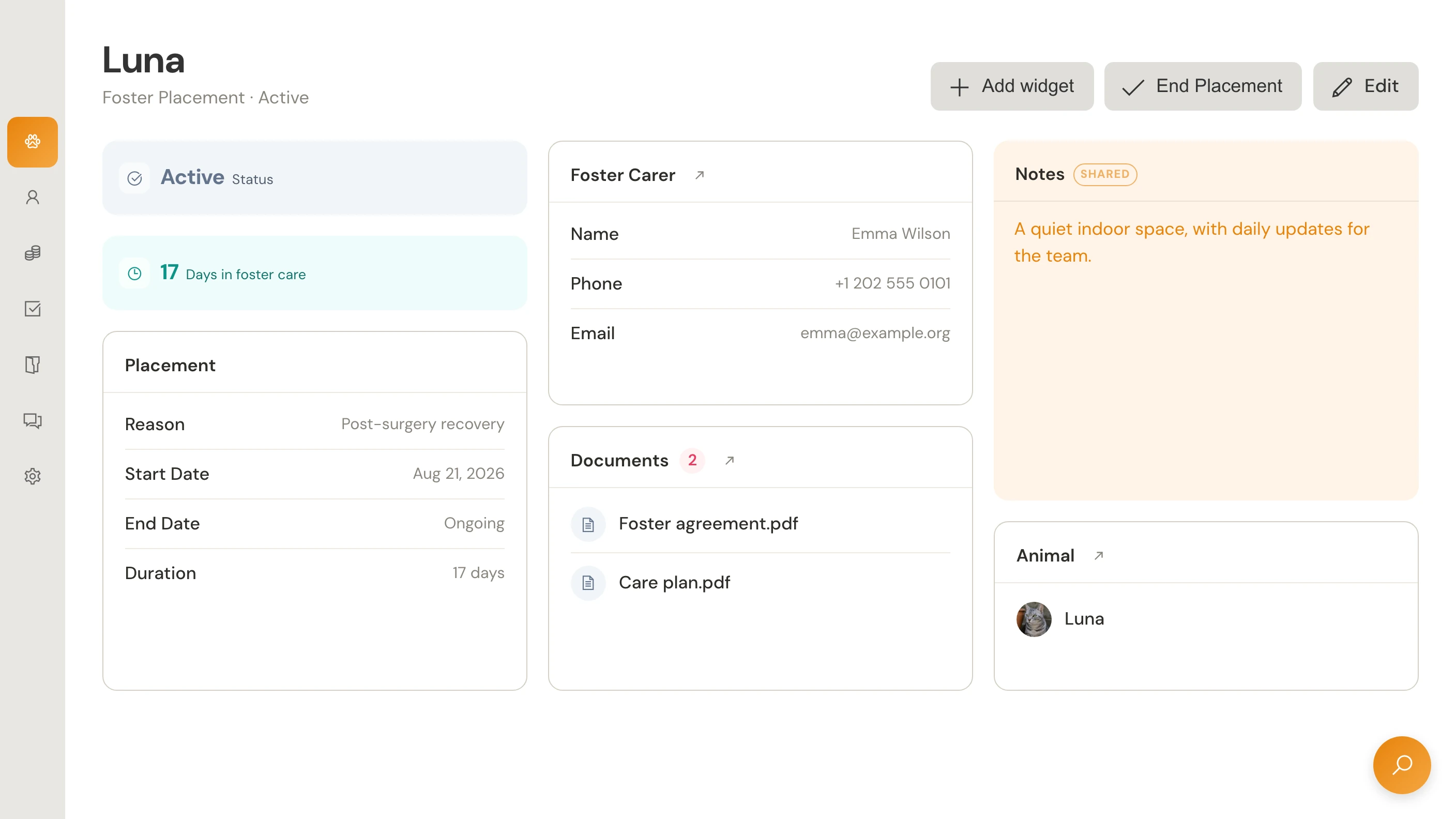Click phone number +1 202 555 0101
The width and height of the screenshot is (1456, 819).
coord(892,283)
